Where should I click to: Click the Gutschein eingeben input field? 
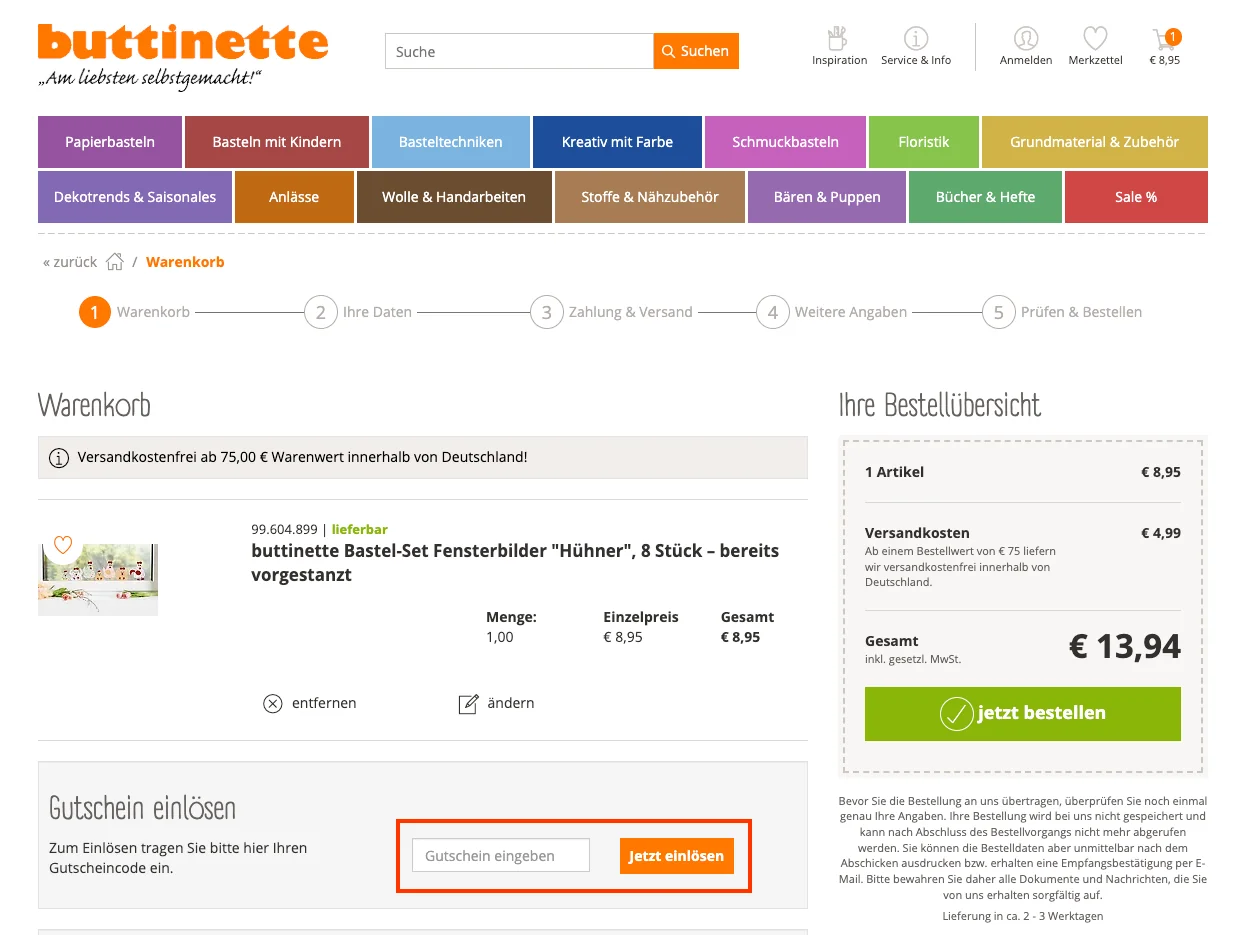click(500, 855)
